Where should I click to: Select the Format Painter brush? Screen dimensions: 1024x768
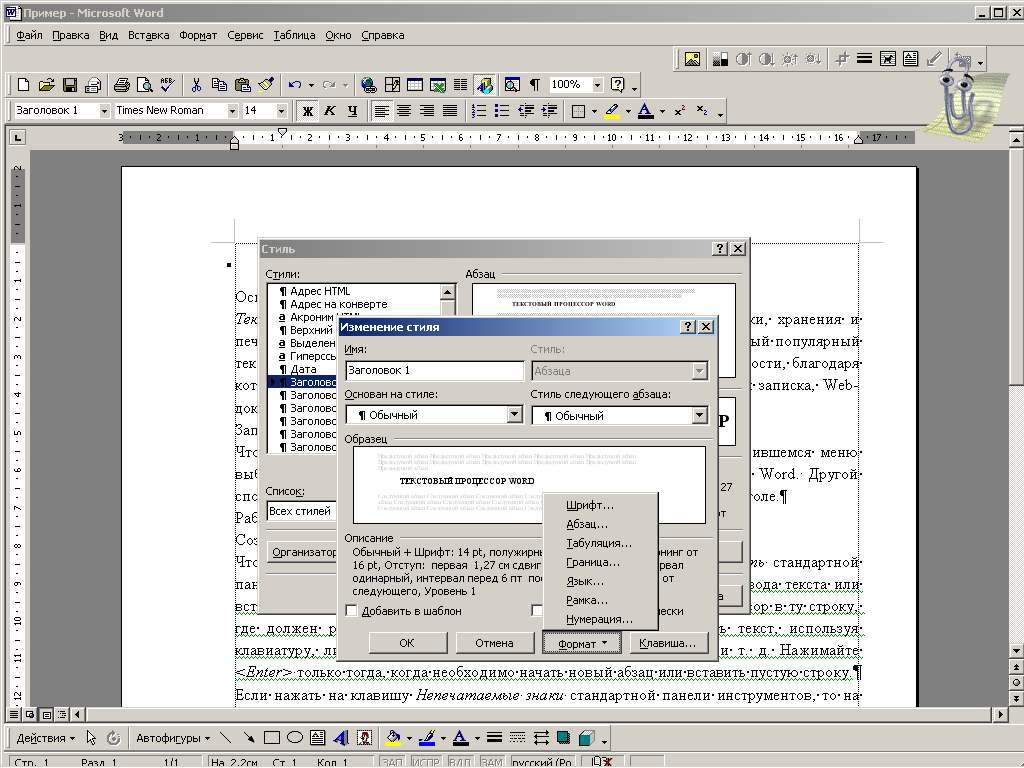(266, 85)
